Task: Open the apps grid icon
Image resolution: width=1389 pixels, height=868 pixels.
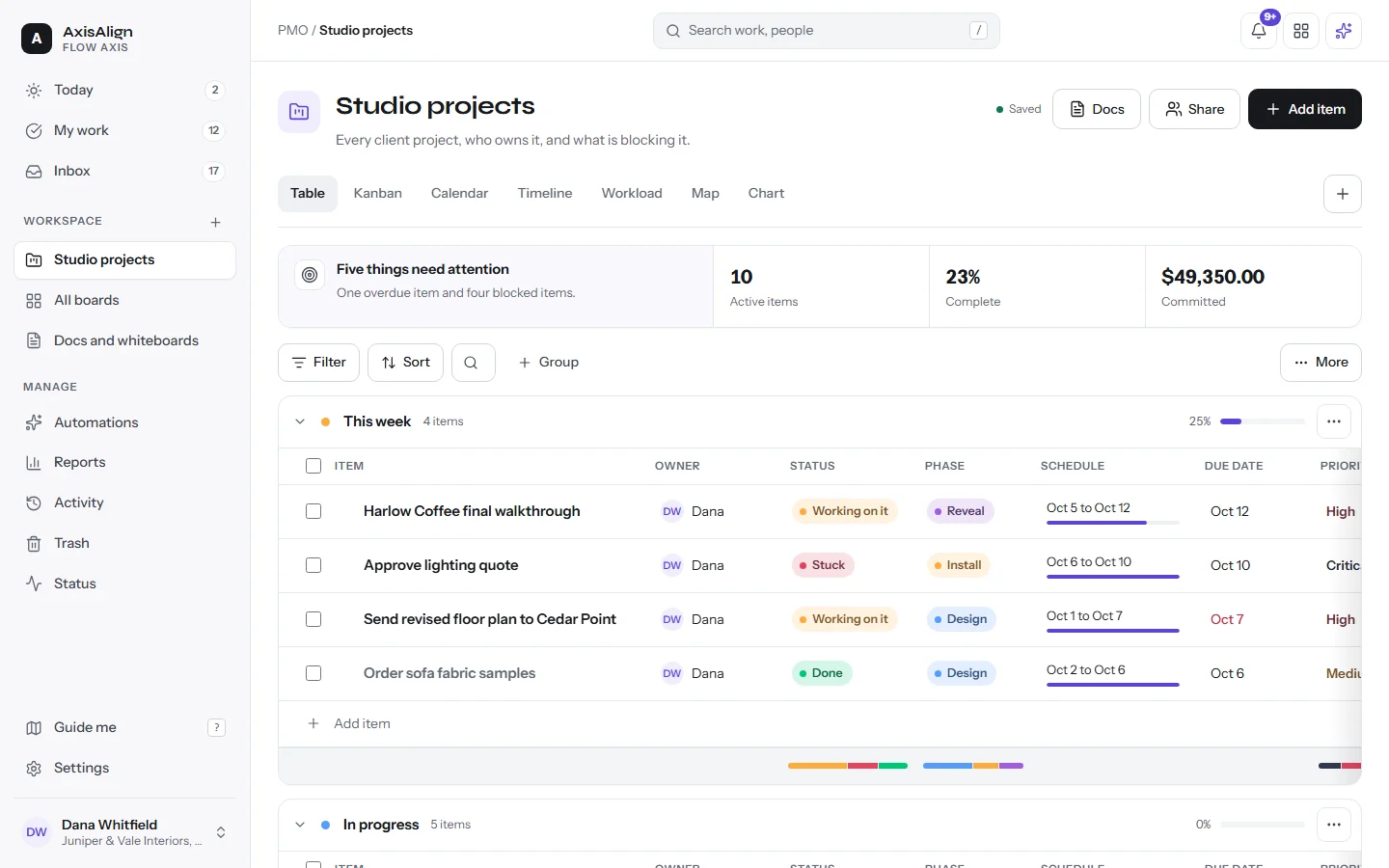Action: (x=1301, y=31)
